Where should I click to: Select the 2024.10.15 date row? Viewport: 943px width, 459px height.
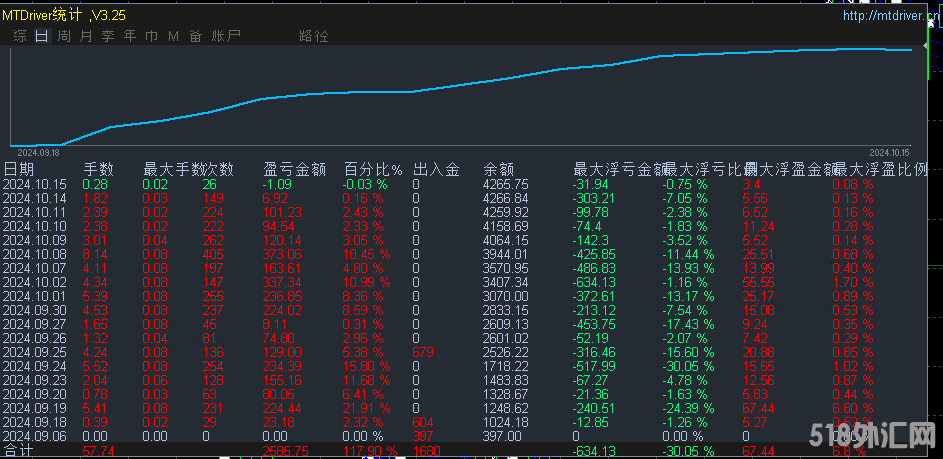pos(34,184)
